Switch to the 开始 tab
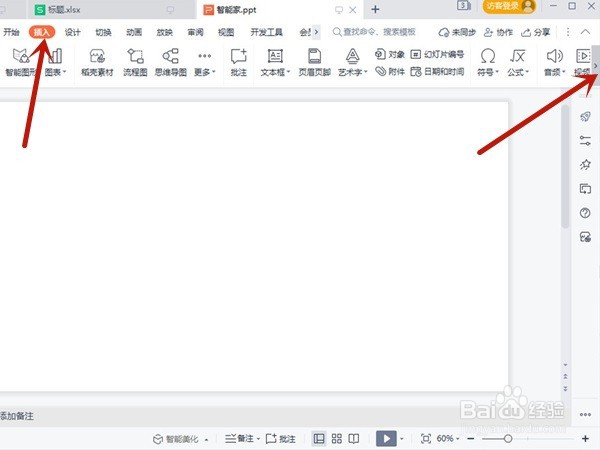Image resolution: width=600 pixels, height=450 pixels. pyautogui.click(x=11, y=32)
